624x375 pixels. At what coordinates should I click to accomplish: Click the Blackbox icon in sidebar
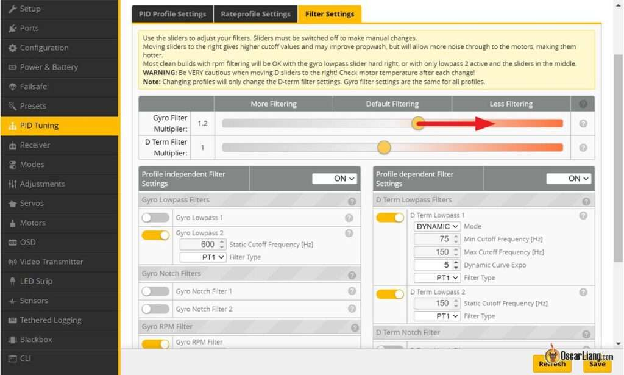[x=12, y=340]
